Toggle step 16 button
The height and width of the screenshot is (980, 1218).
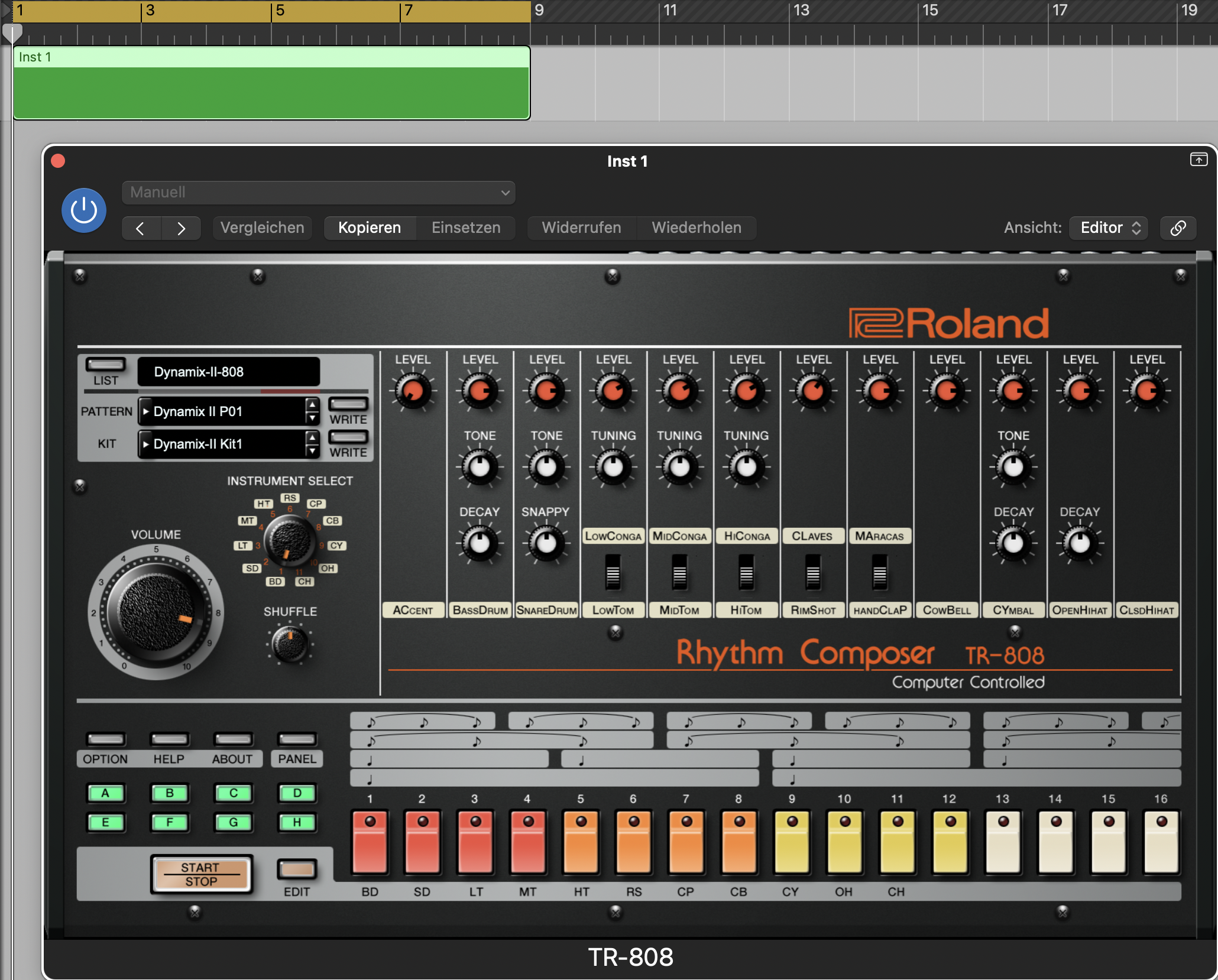pos(1161,842)
